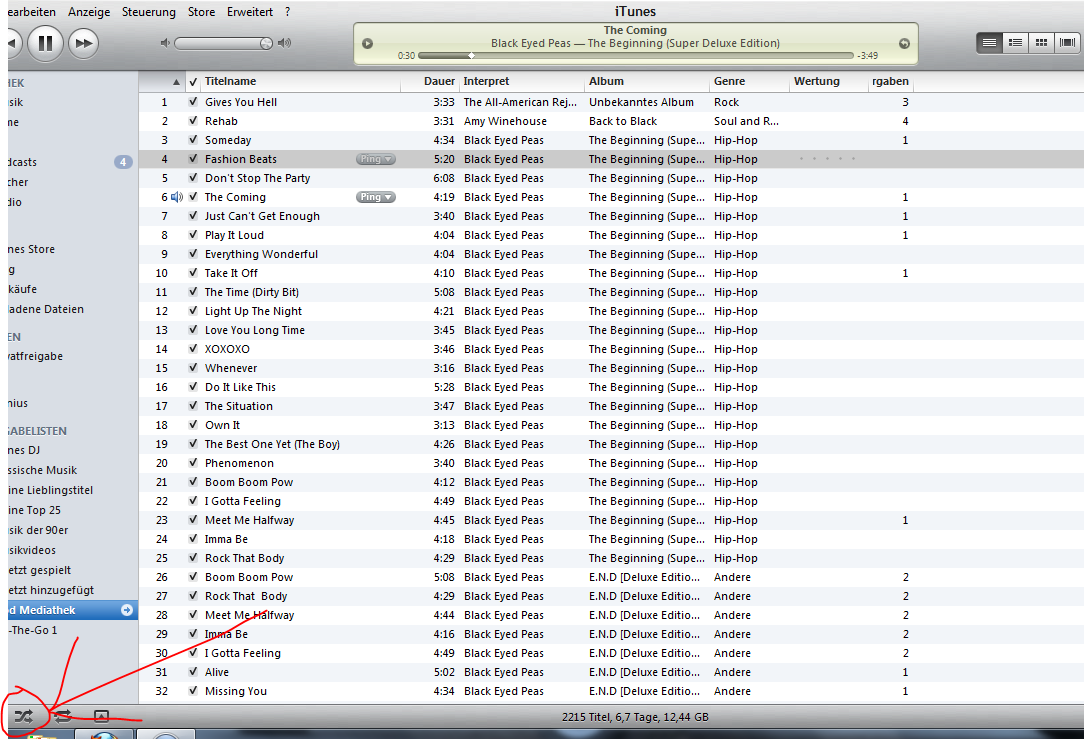
Task: Click the arrow icon right of the now-playing display
Action: click(x=904, y=44)
